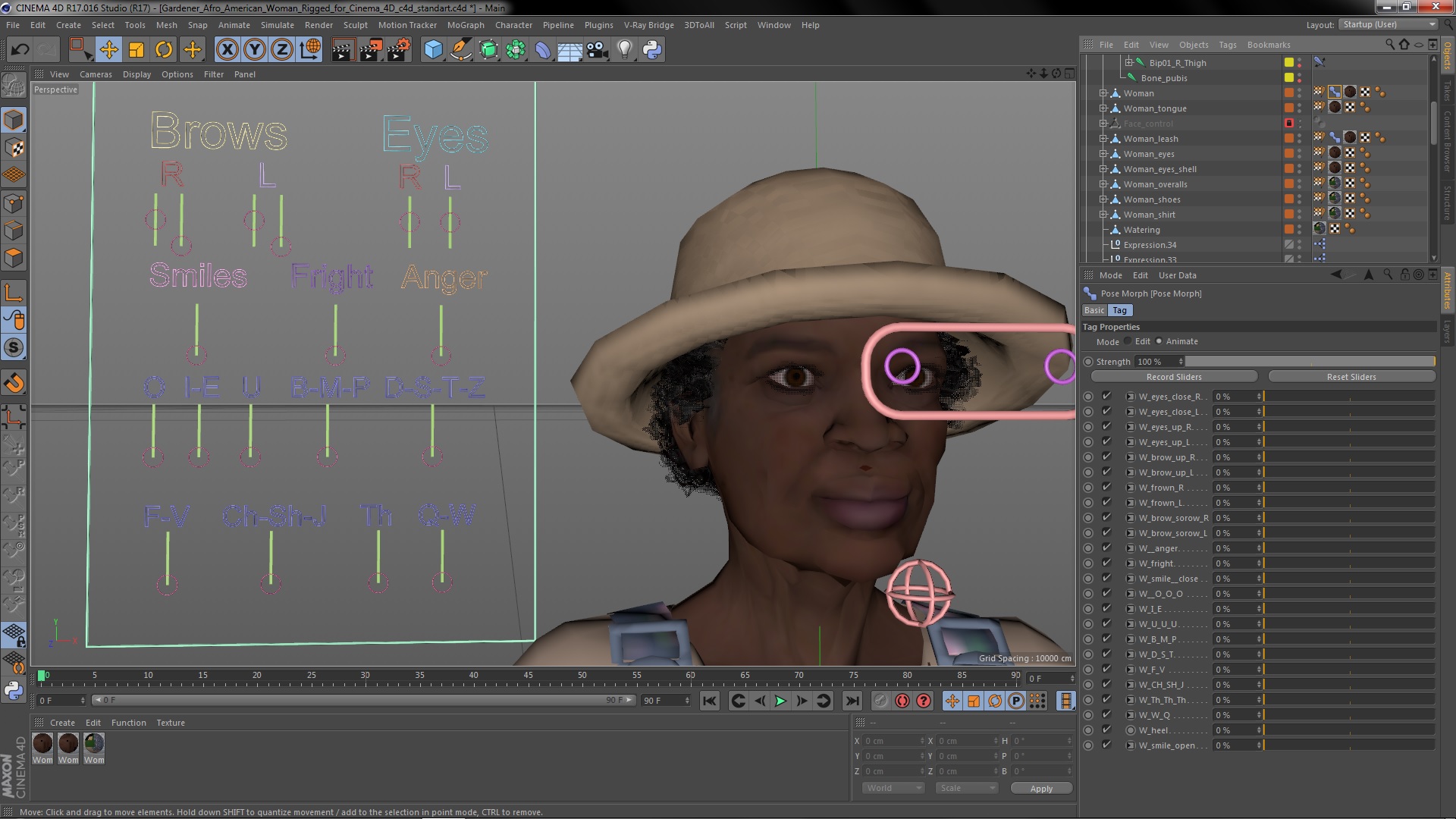Open the MoGraph menu
The width and height of the screenshot is (1456, 819).
tap(466, 25)
